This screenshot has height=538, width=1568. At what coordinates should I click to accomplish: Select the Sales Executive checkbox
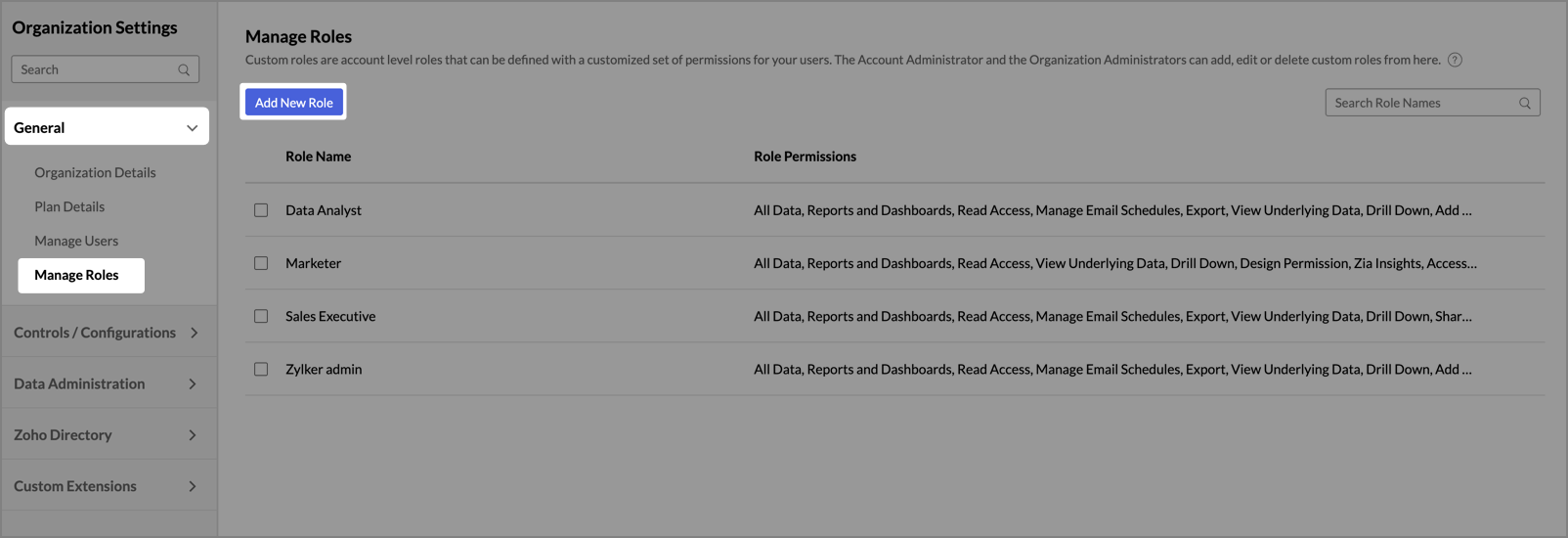click(x=261, y=316)
